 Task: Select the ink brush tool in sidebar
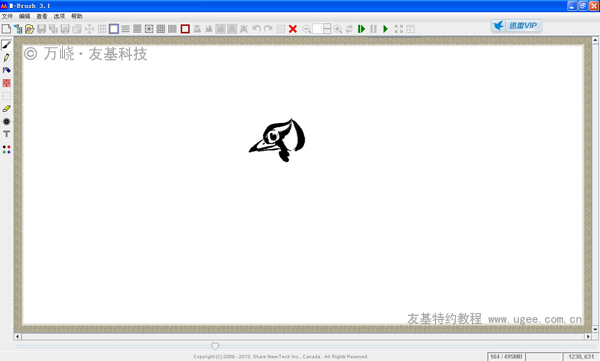pyautogui.click(x=7, y=45)
